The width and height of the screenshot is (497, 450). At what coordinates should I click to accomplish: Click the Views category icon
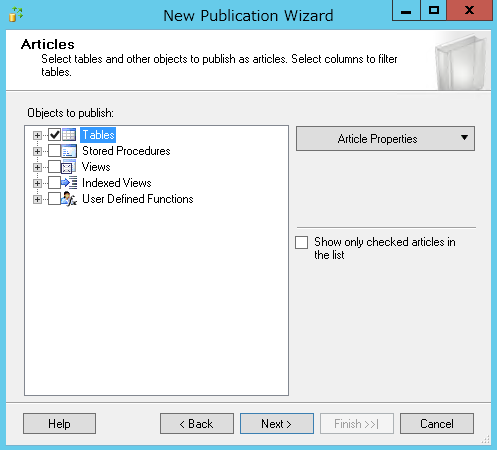point(68,167)
